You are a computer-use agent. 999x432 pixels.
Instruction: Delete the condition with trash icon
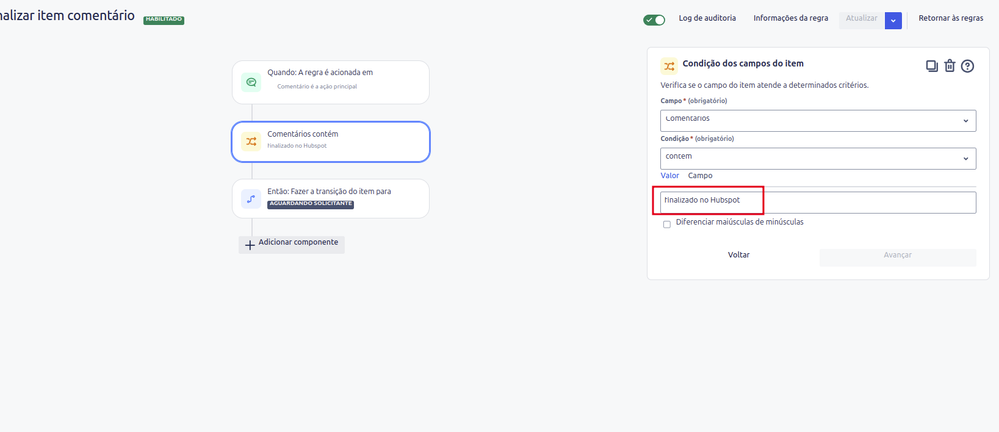click(949, 66)
